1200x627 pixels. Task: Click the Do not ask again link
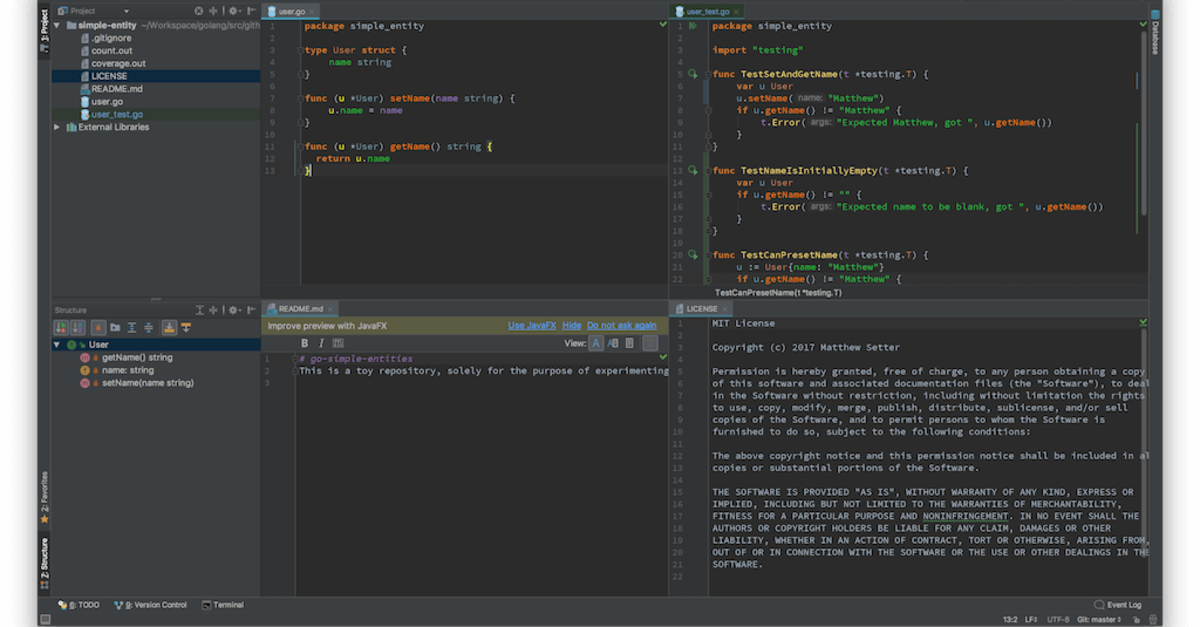point(620,325)
